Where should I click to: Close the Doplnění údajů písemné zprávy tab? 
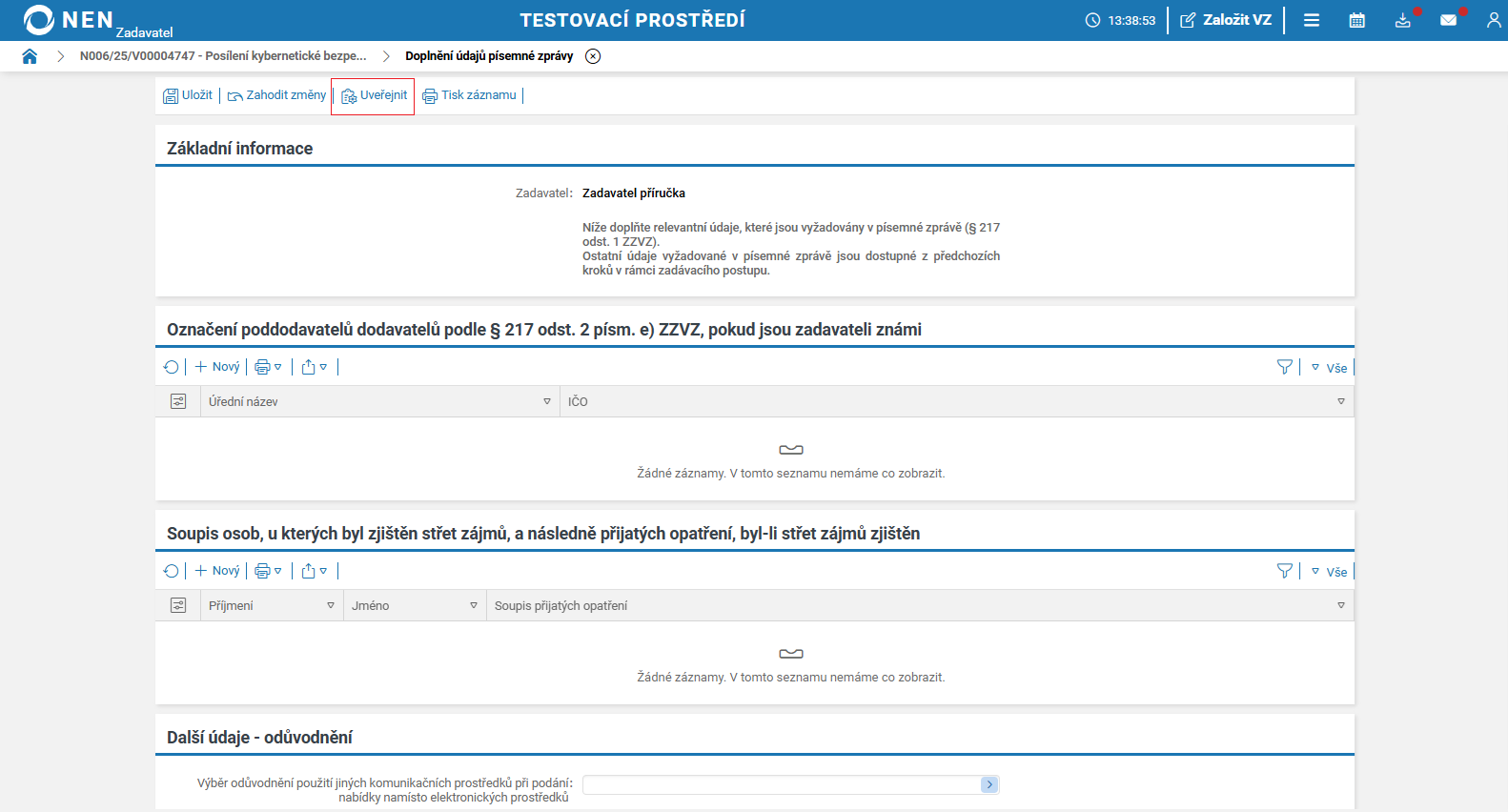pyautogui.click(x=593, y=56)
